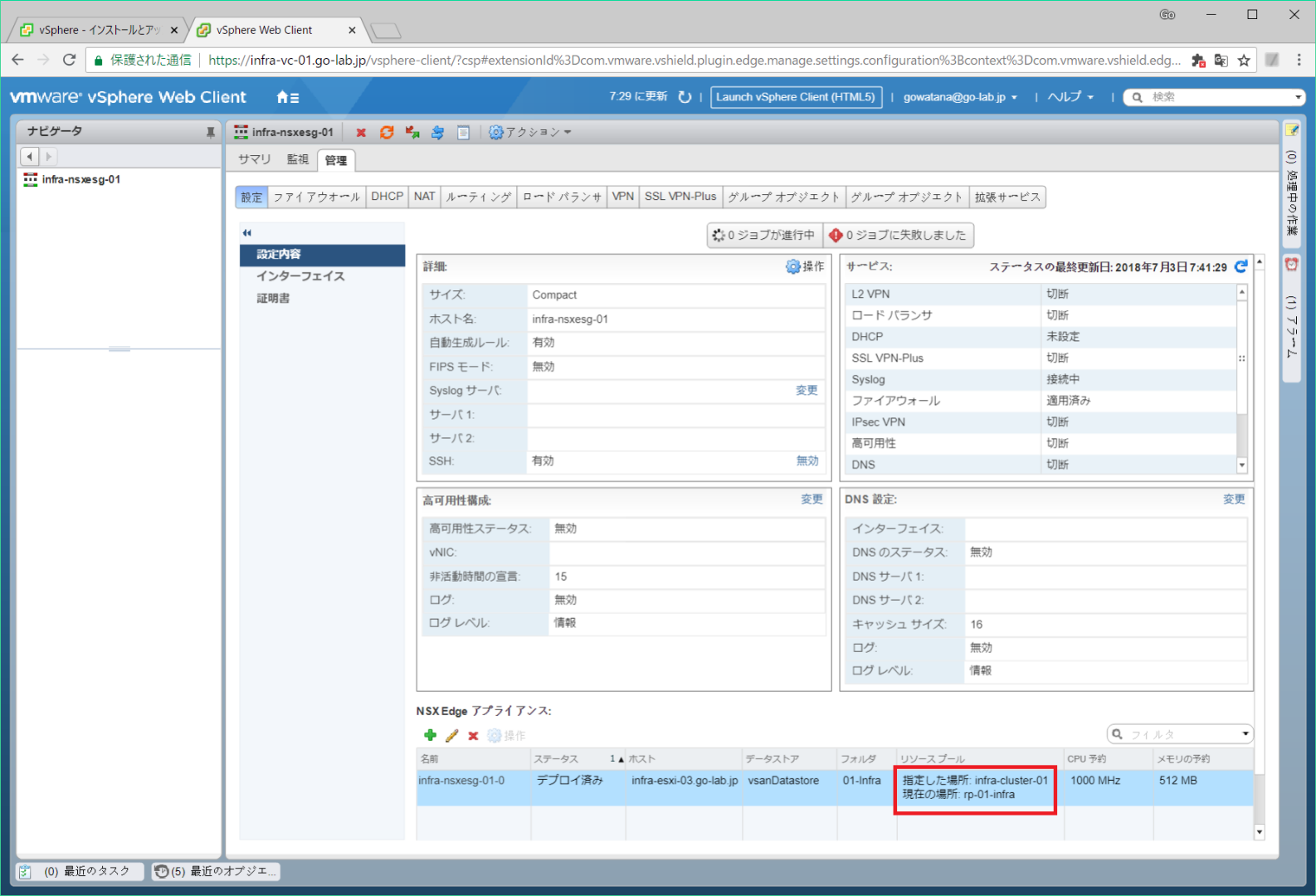Open the vSphere home menu icon
Image resolution: width=1316 pixels, height=896 pixels.
[x=287, y=97]
